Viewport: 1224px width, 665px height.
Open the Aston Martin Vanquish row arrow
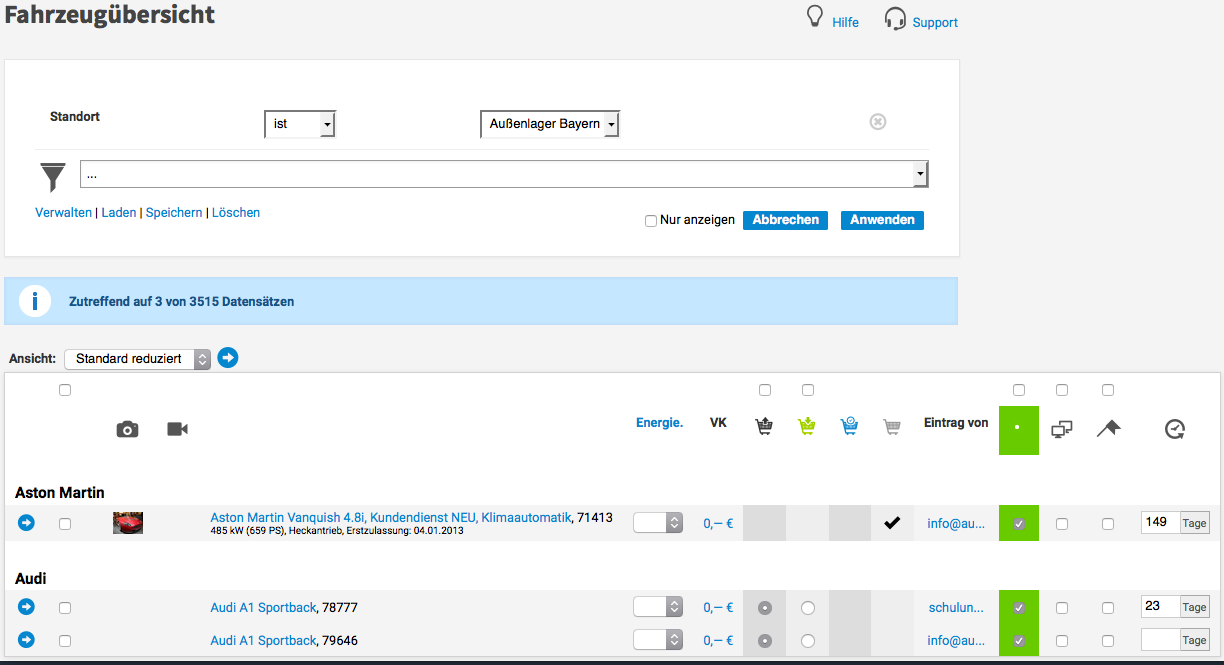26,522
